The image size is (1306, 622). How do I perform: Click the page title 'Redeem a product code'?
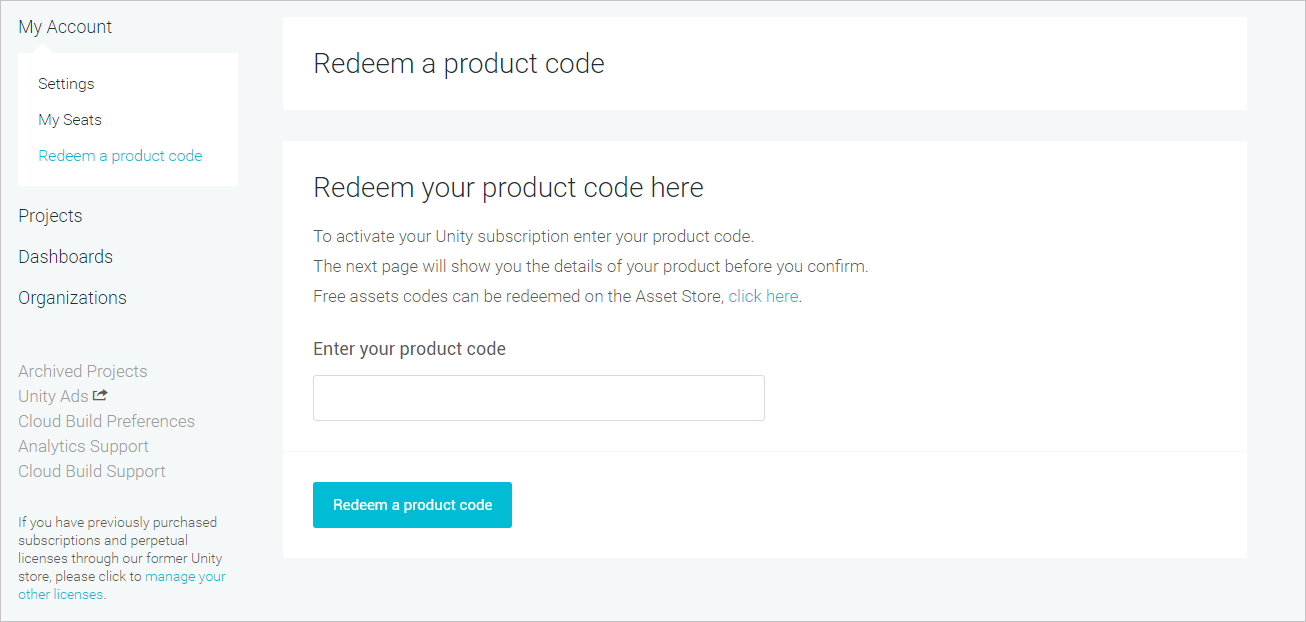(459, 64)
